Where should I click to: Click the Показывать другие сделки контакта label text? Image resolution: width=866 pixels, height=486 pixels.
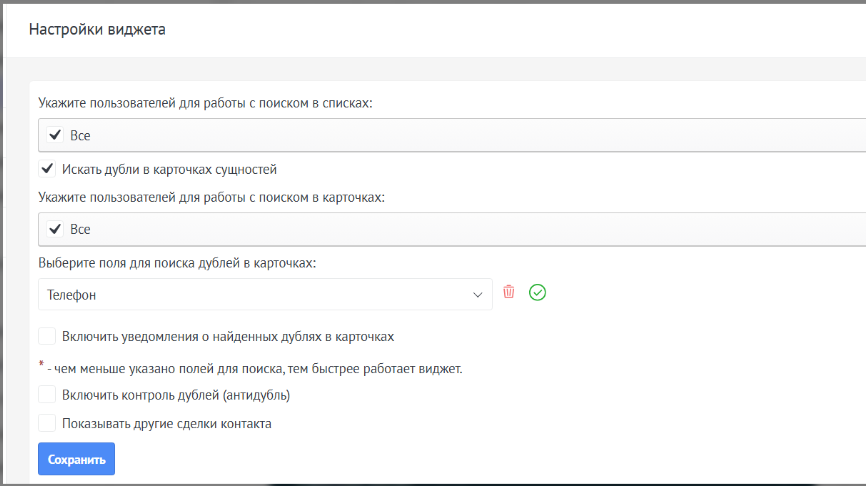click(x=166, y=423)
